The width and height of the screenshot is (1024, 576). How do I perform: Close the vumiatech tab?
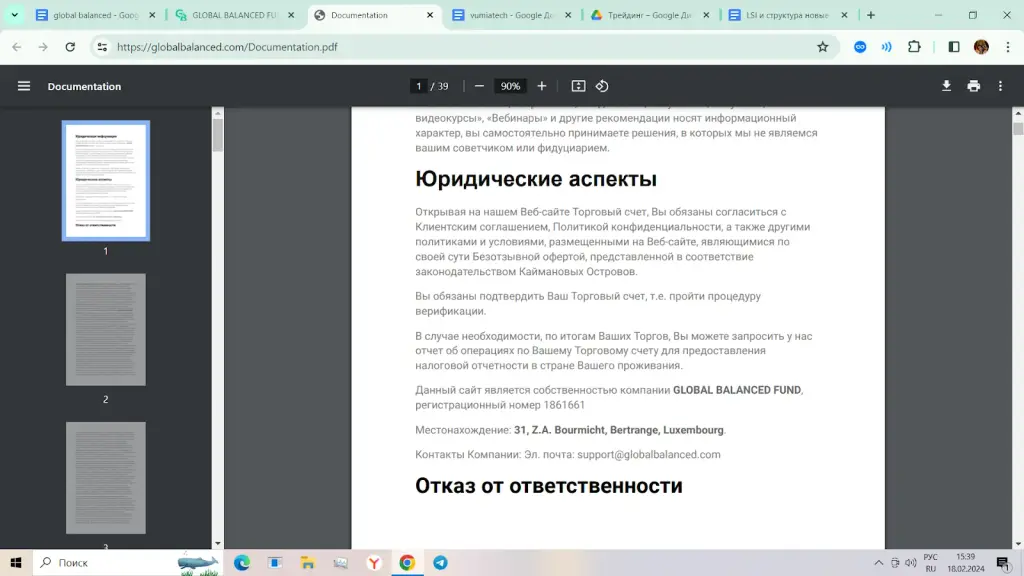pyautogui.click(x=568, y=15)
